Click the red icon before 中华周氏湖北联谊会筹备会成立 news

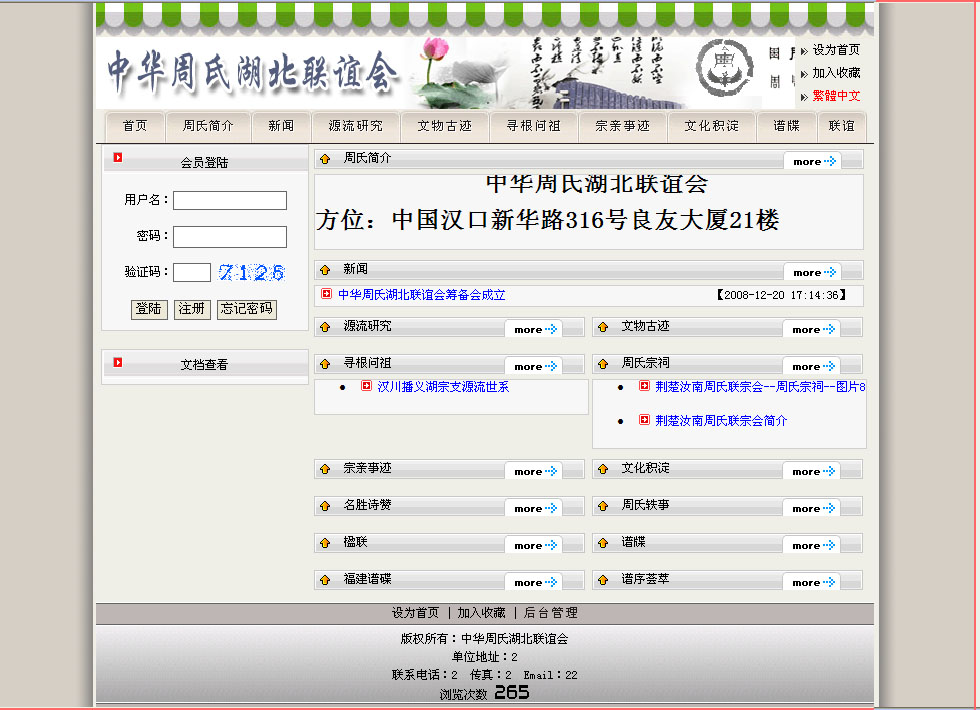tap(326, 294)
